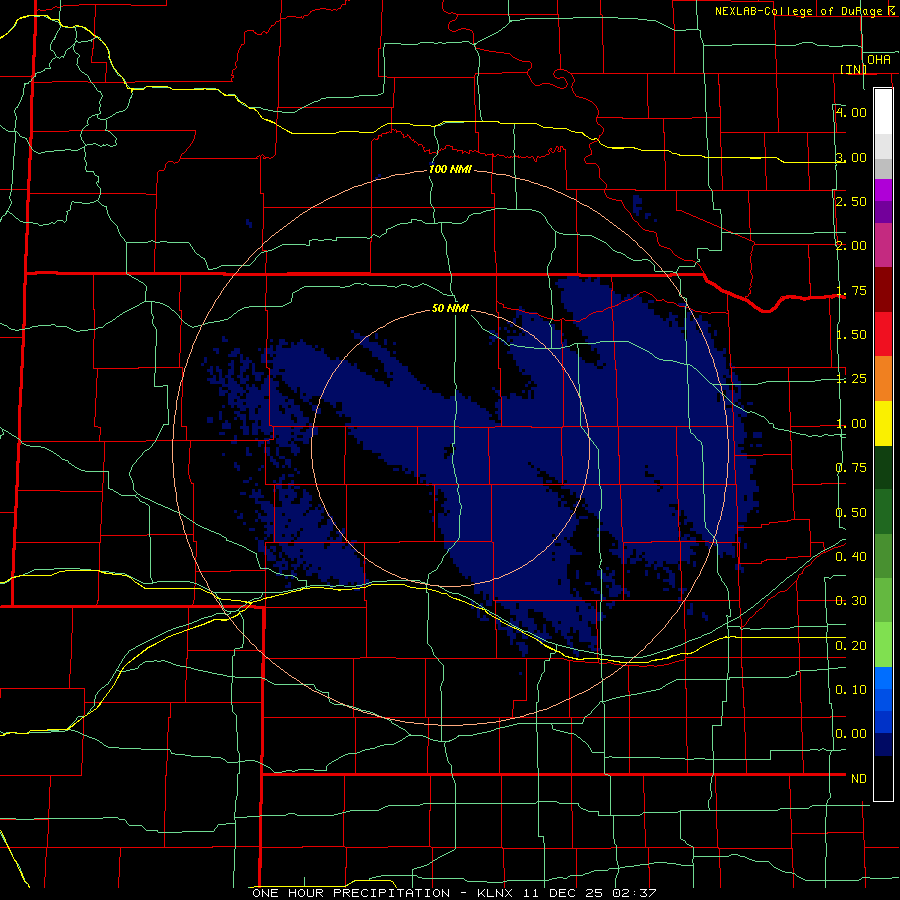
Task: Click the '3.00' legend value
Action: pos(851,157)
